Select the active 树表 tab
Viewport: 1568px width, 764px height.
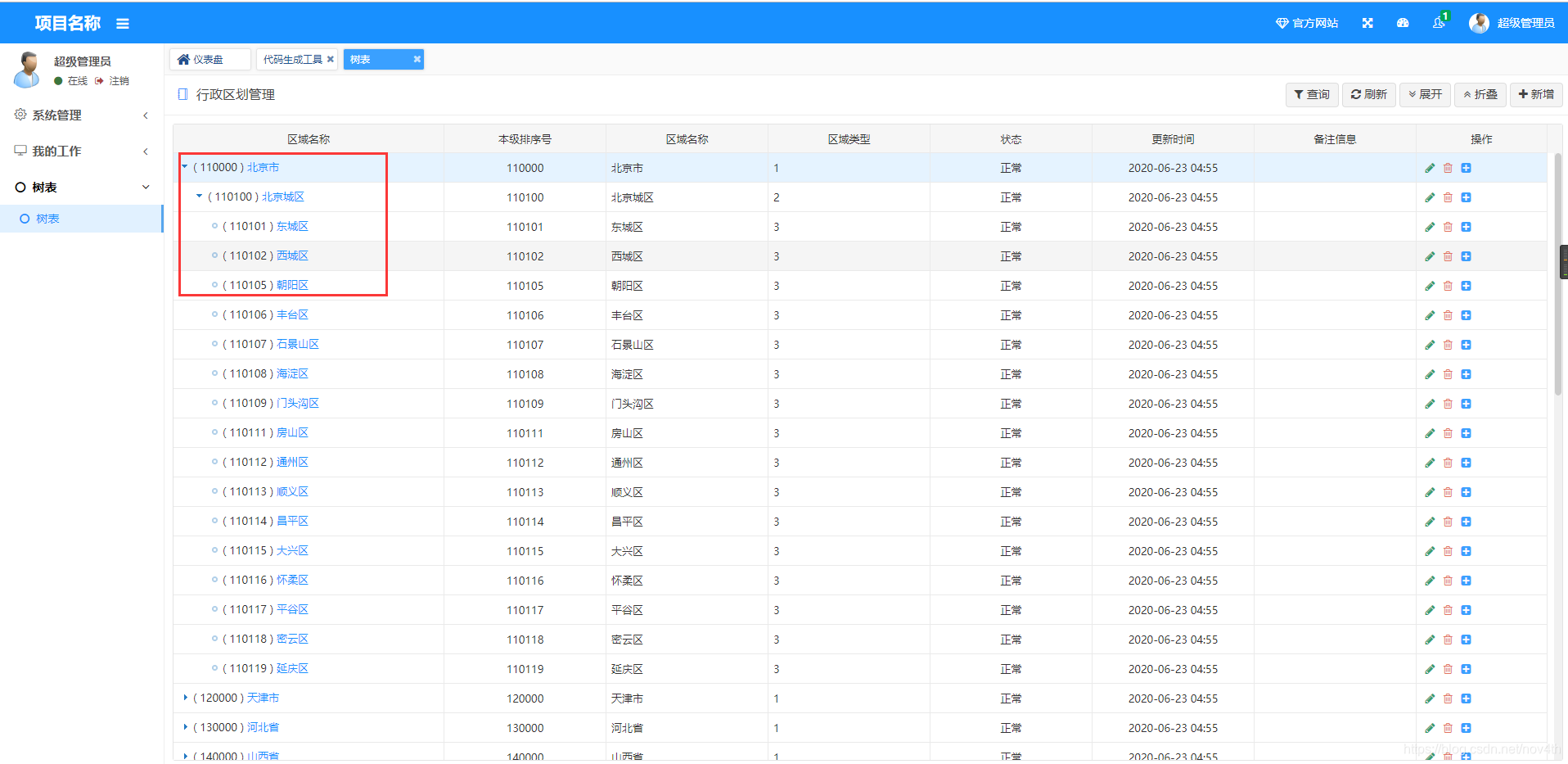click(x=383, y=59)
